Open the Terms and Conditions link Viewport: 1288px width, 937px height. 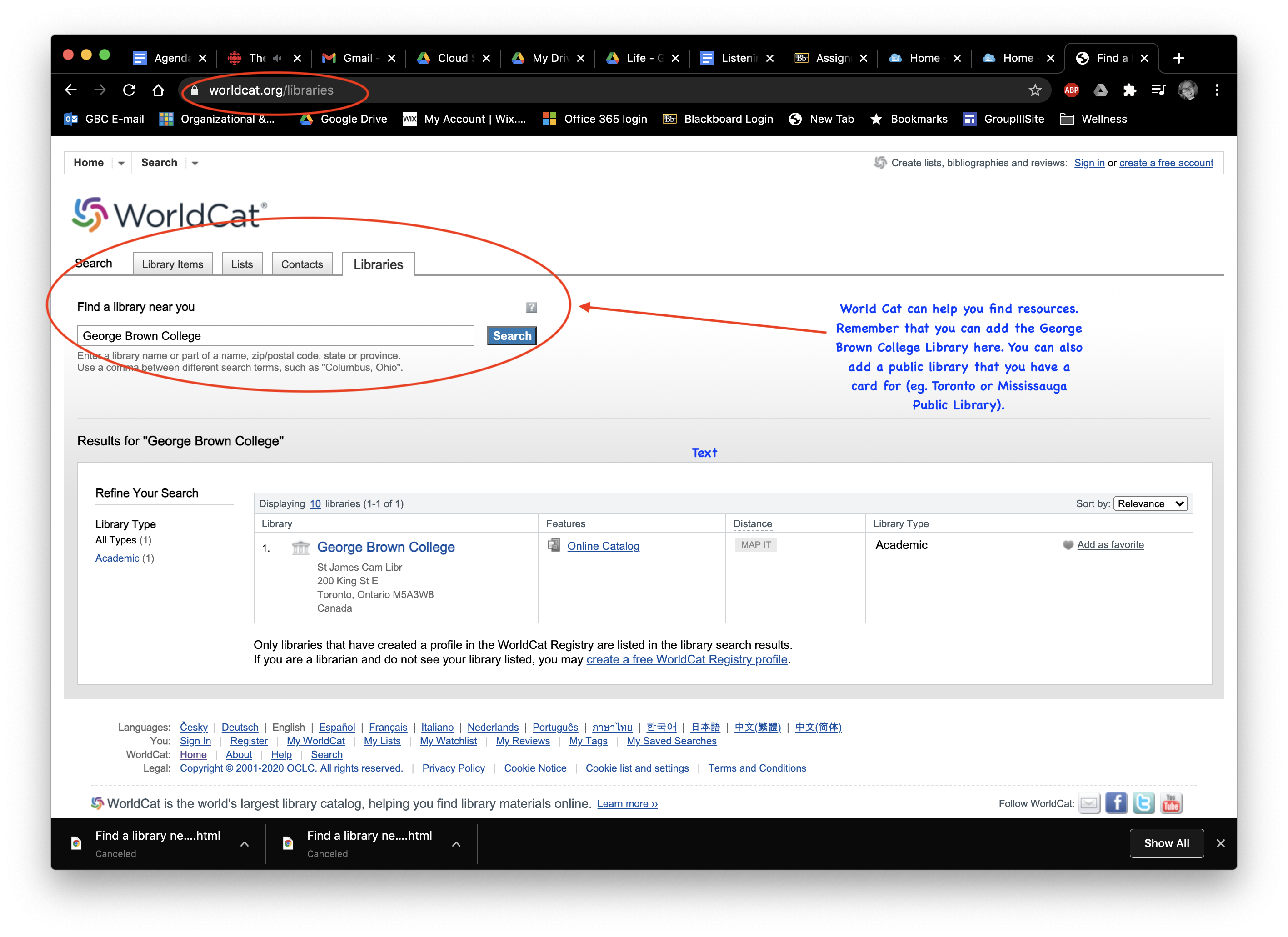[757, 768]
